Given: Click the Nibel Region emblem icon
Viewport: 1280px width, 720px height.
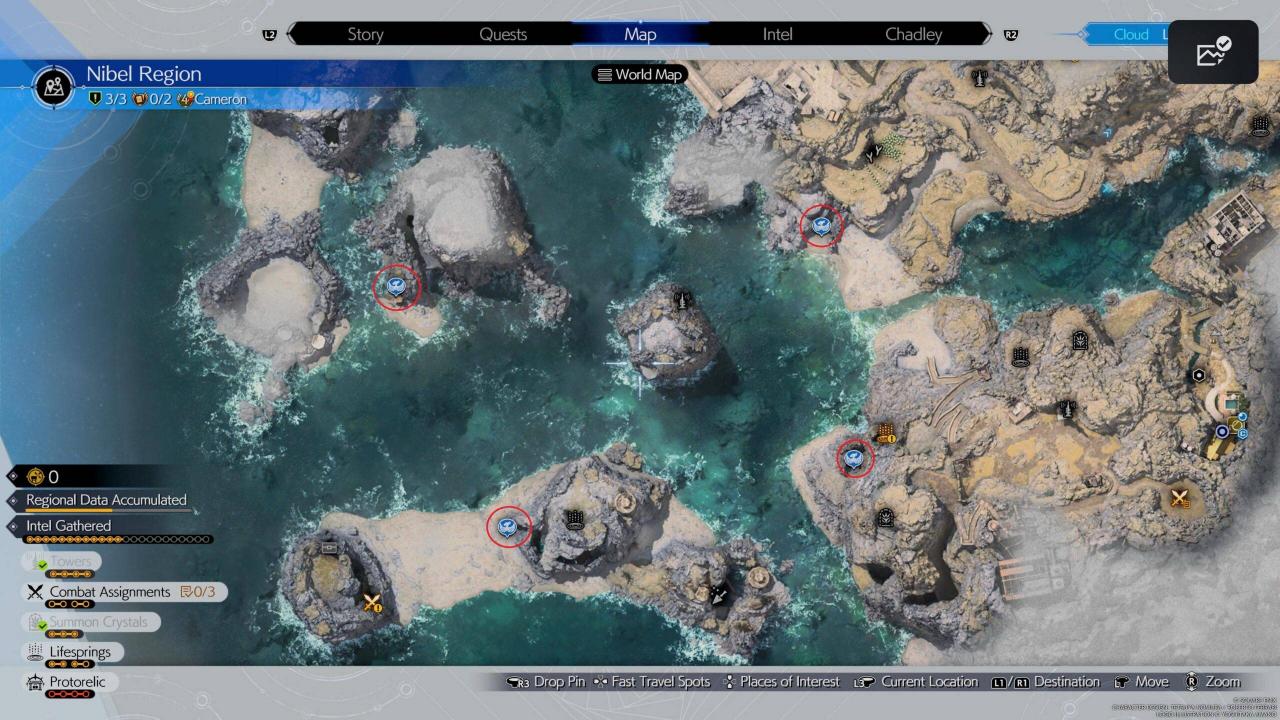Looking at the screenshot, I should (x=55, y=86).
